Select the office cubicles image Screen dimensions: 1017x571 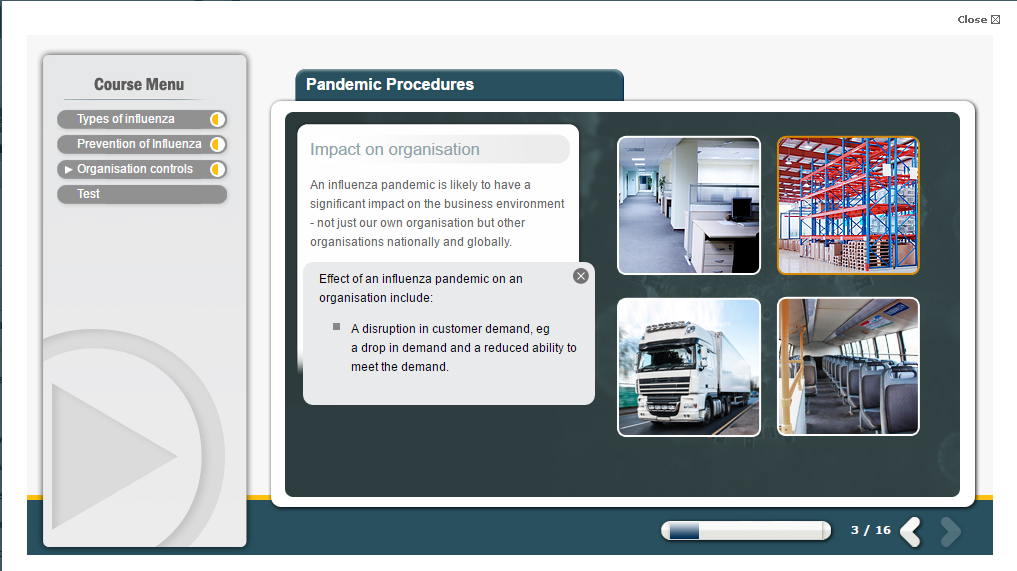[x=689, y=205]
